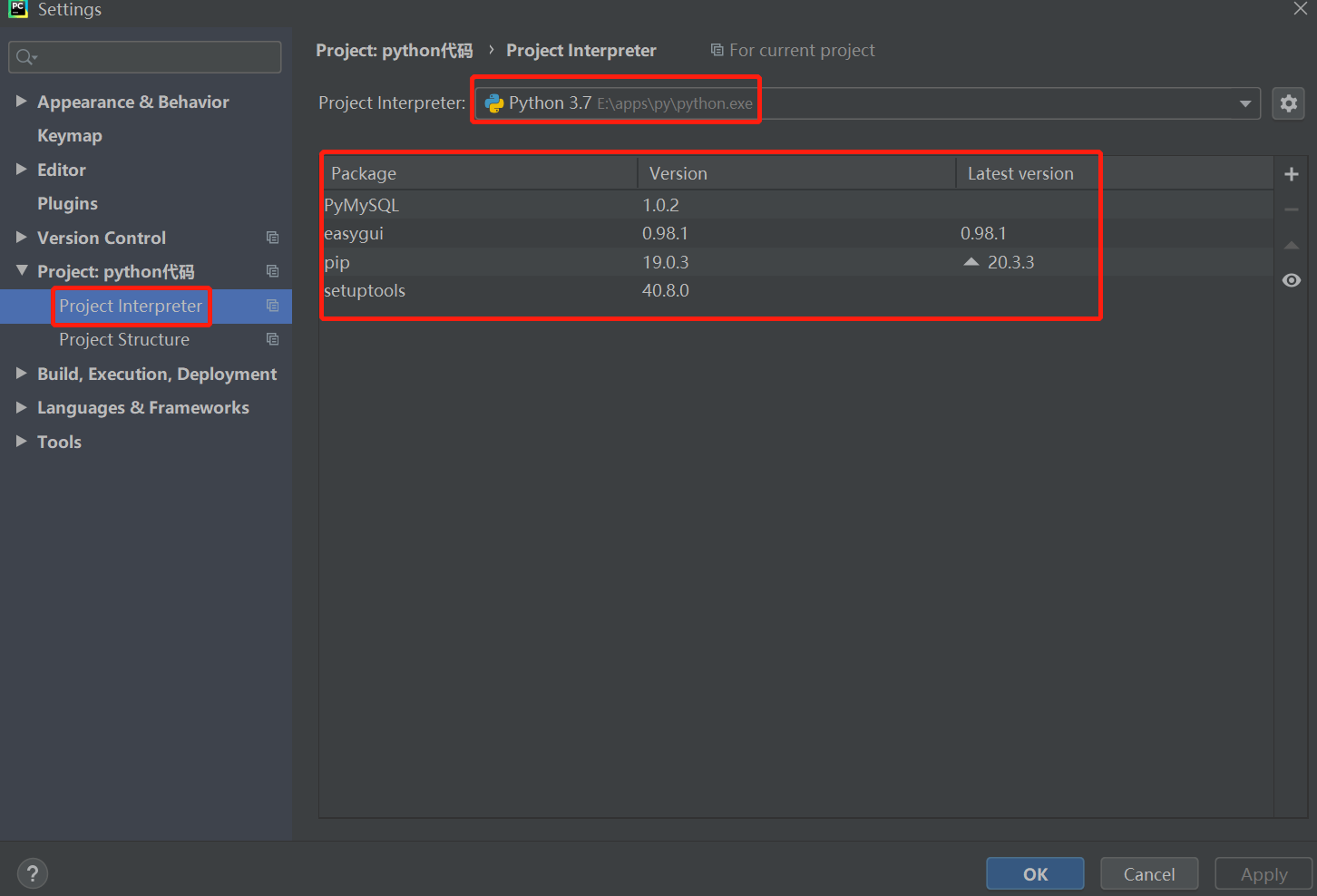Viewport: 1317px width, 896px height.
Task: Click the plus icon to install package
Action: [x=1292, y=174]
